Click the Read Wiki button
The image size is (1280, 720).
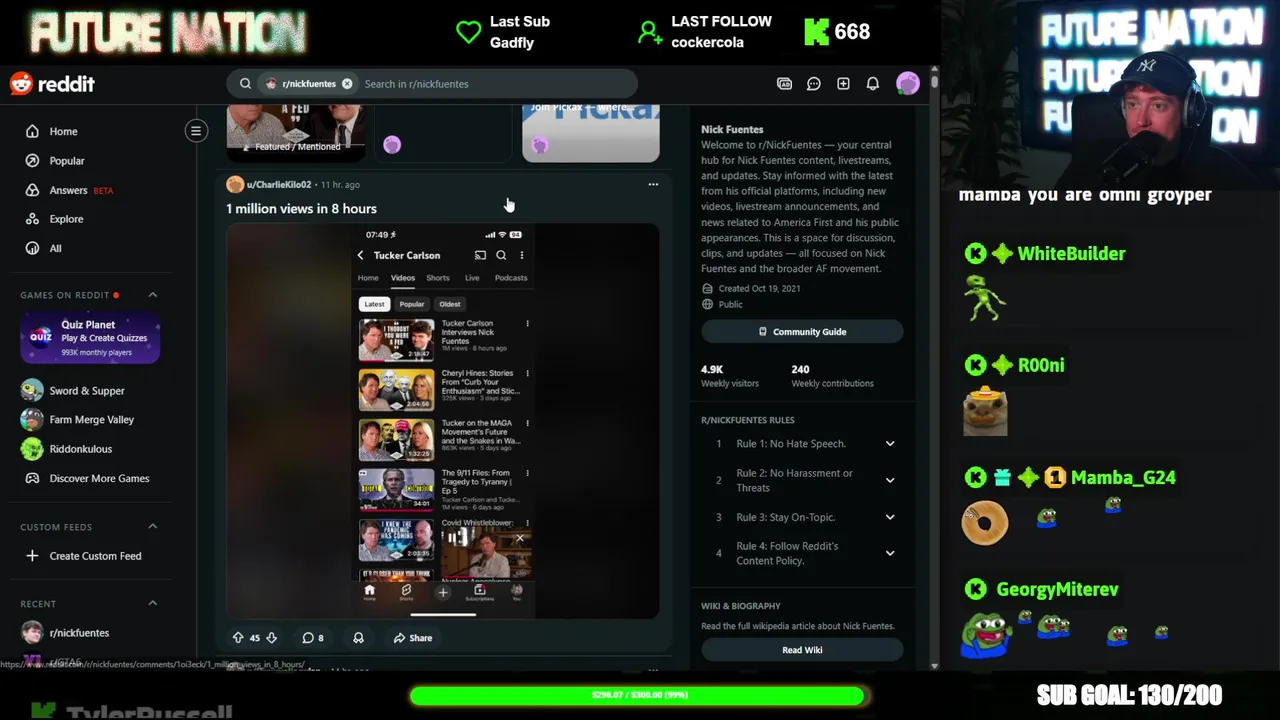click(802, 650)
